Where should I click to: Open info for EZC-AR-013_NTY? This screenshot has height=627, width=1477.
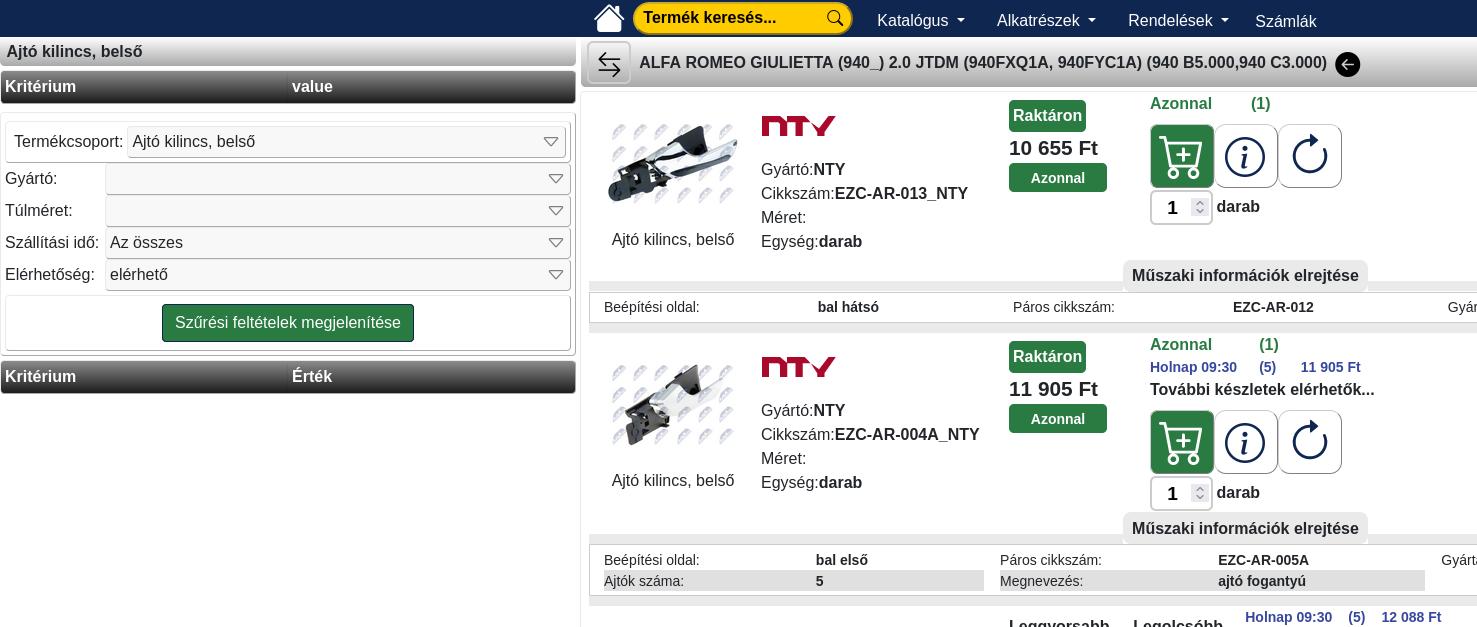1245,156
